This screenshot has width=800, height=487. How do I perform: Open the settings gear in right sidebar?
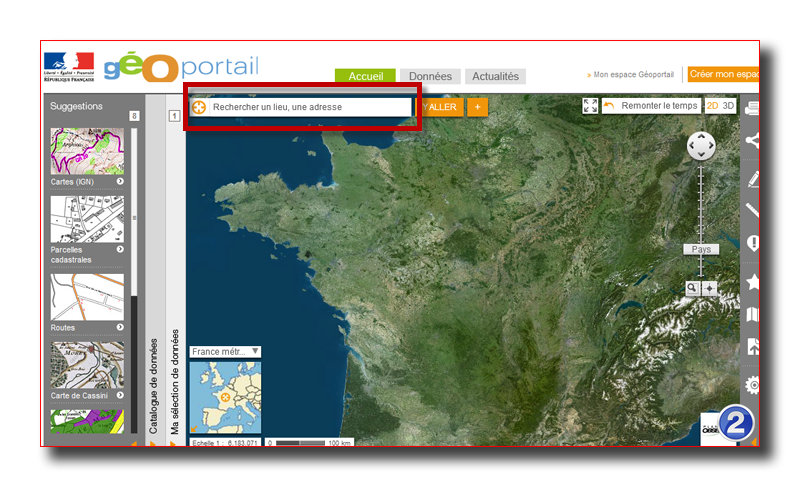753,385
